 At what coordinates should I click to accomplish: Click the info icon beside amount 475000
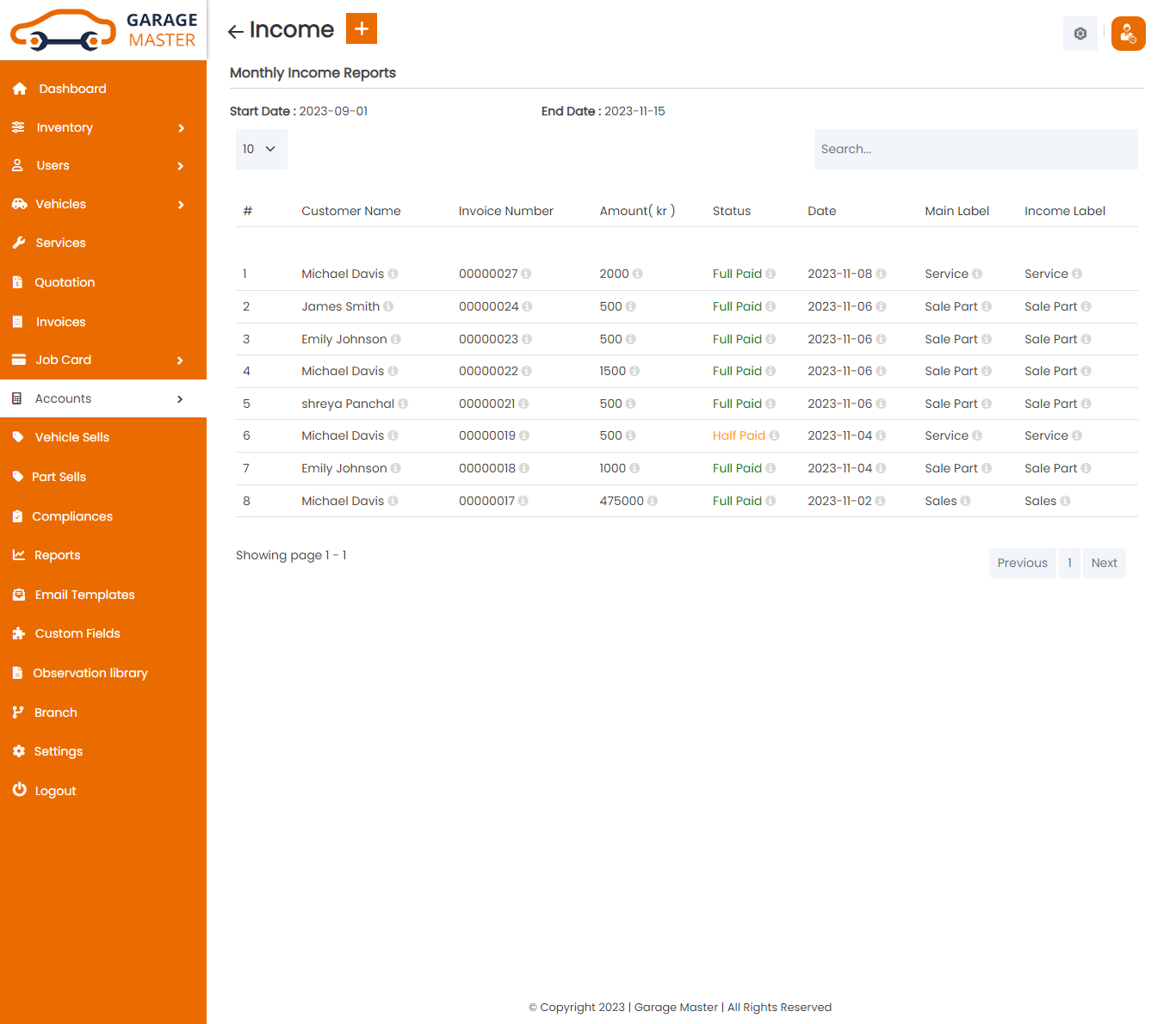(653, 501)
